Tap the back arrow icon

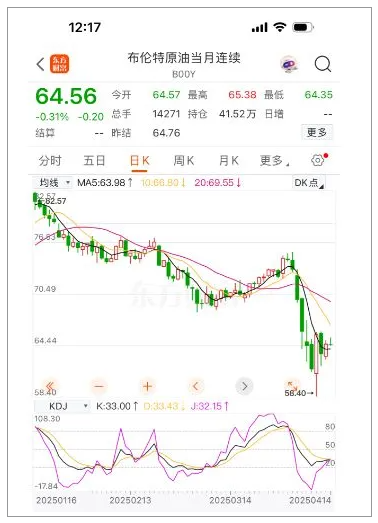[x=40, y=64]
